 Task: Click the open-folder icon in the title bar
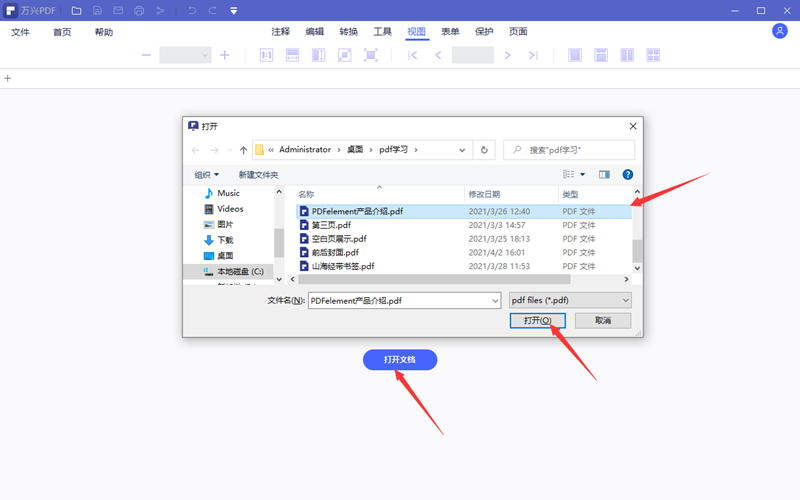(x=76, y=11)
